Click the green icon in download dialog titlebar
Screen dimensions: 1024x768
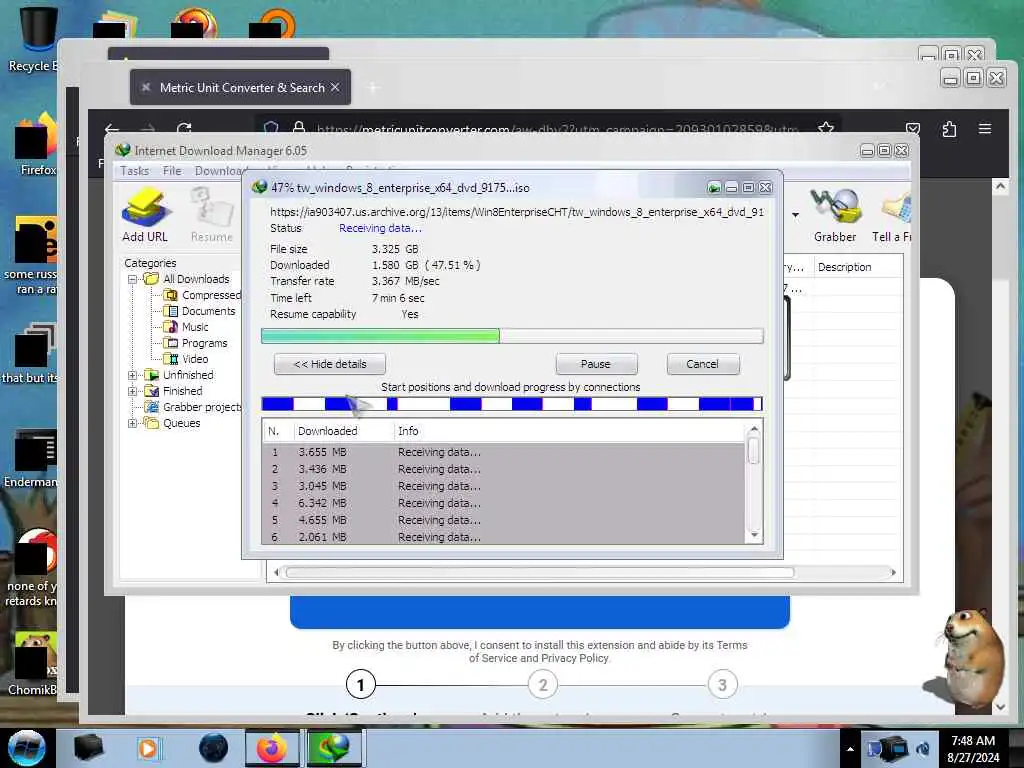tap(714, 188)
